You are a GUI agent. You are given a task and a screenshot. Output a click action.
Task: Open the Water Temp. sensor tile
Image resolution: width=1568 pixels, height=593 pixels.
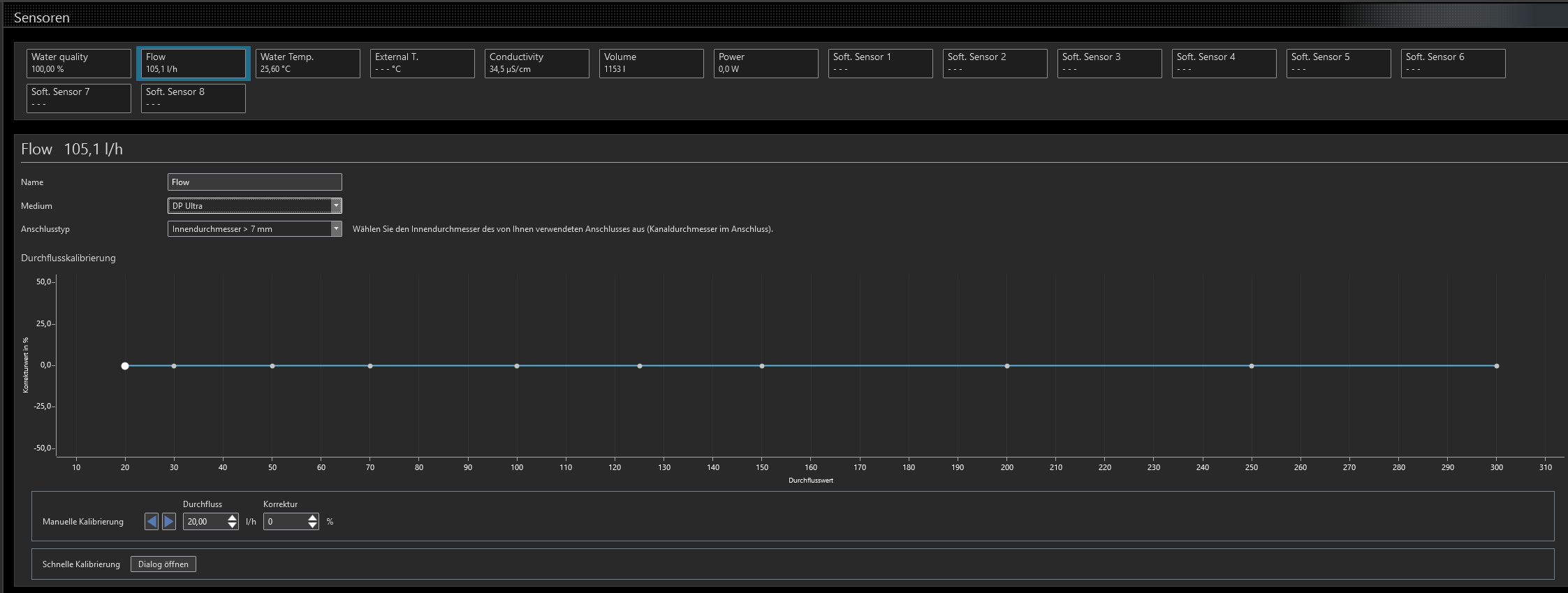[x=307, y=63]
